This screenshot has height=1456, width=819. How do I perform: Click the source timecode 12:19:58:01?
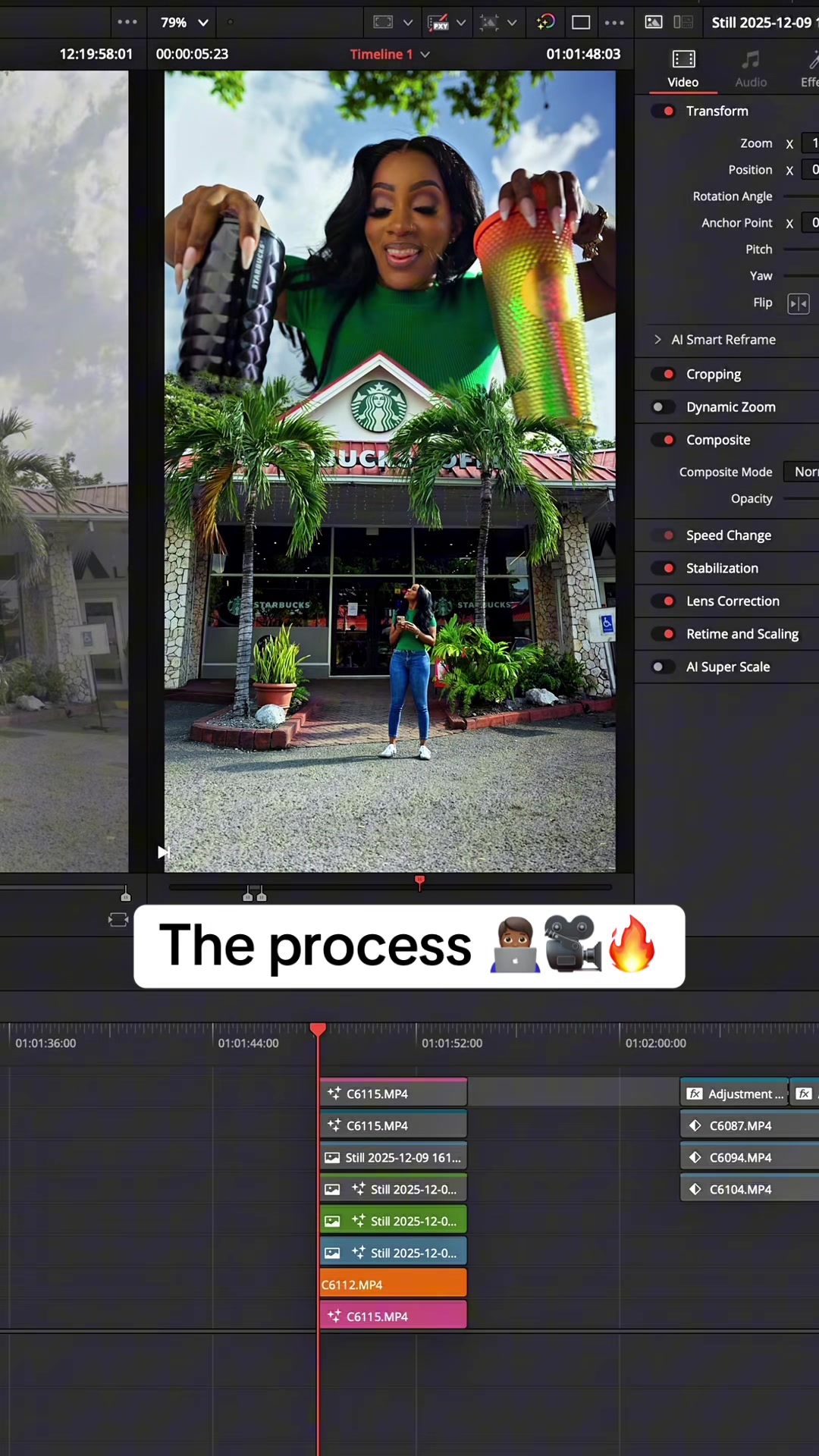pyautogui.click(x=96, y=54)
